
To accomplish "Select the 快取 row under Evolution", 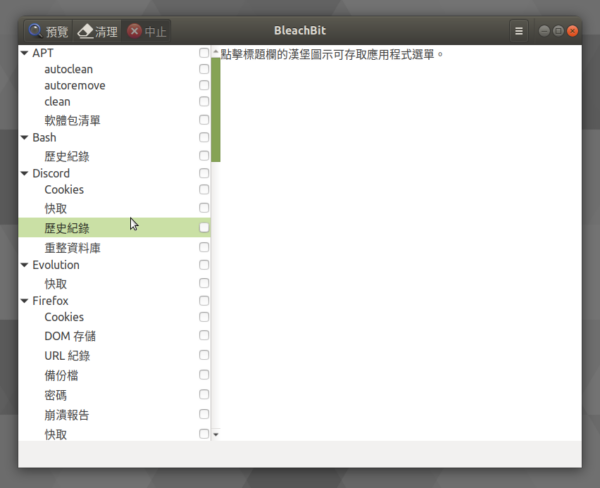I will point(114,284).
